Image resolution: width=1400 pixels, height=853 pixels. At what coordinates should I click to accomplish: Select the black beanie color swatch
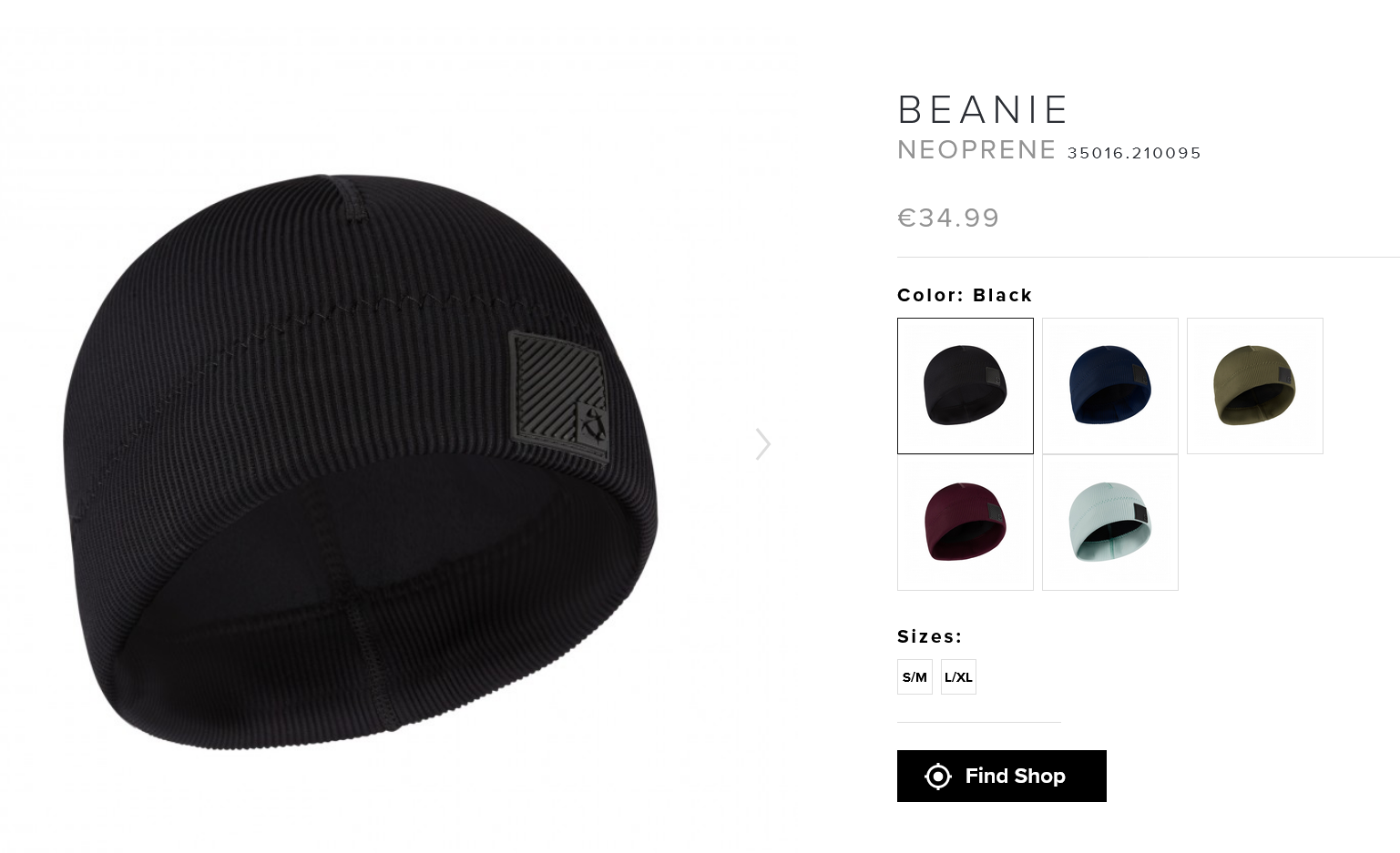coord(966,386)
